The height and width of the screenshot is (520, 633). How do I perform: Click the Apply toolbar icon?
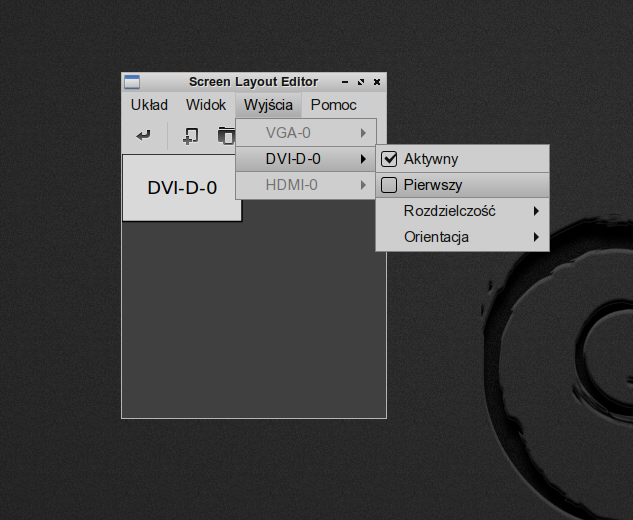click(x=144, y=136)
